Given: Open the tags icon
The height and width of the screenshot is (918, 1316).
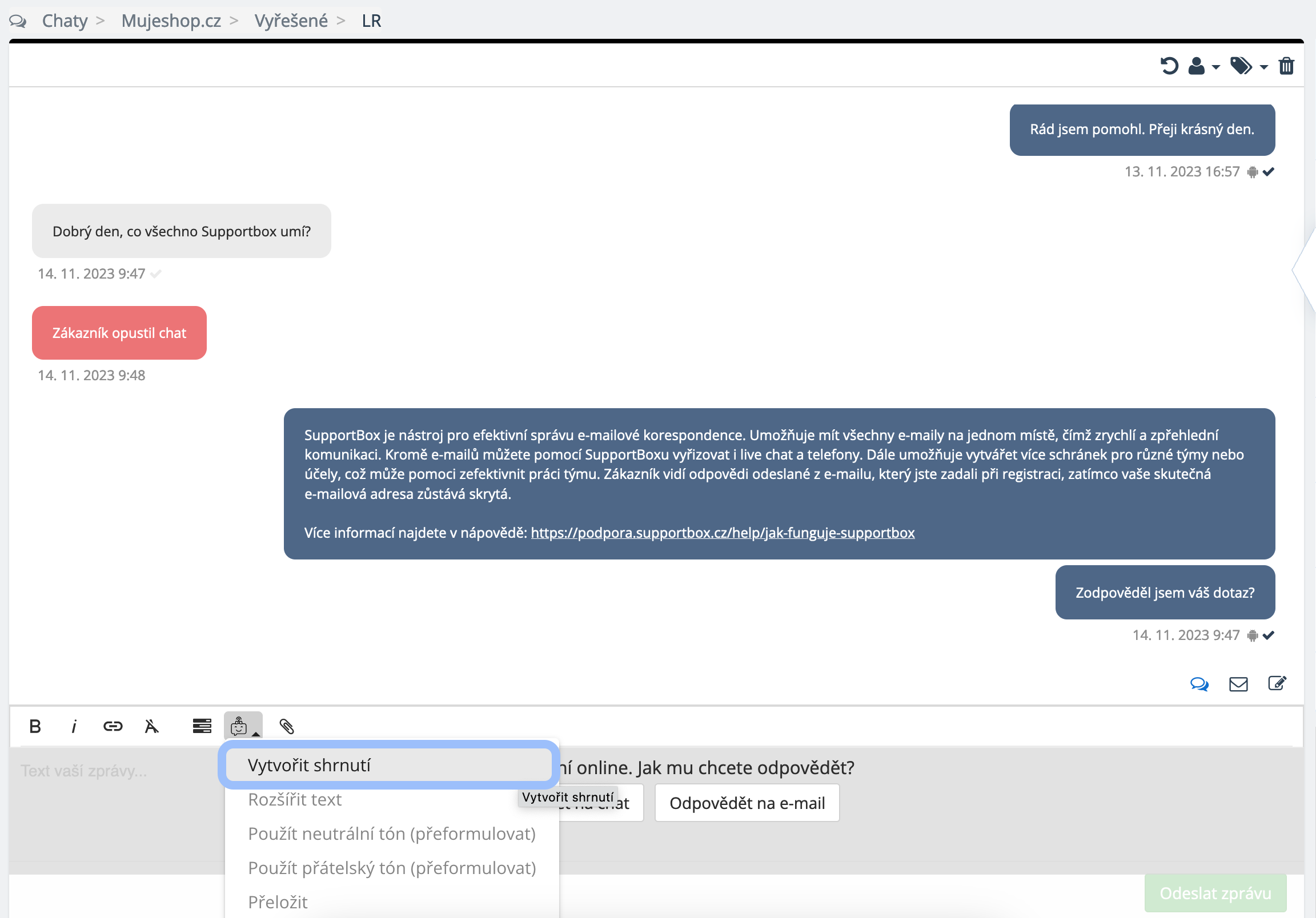Looking at the screenshot, I should pos(1242,66).
